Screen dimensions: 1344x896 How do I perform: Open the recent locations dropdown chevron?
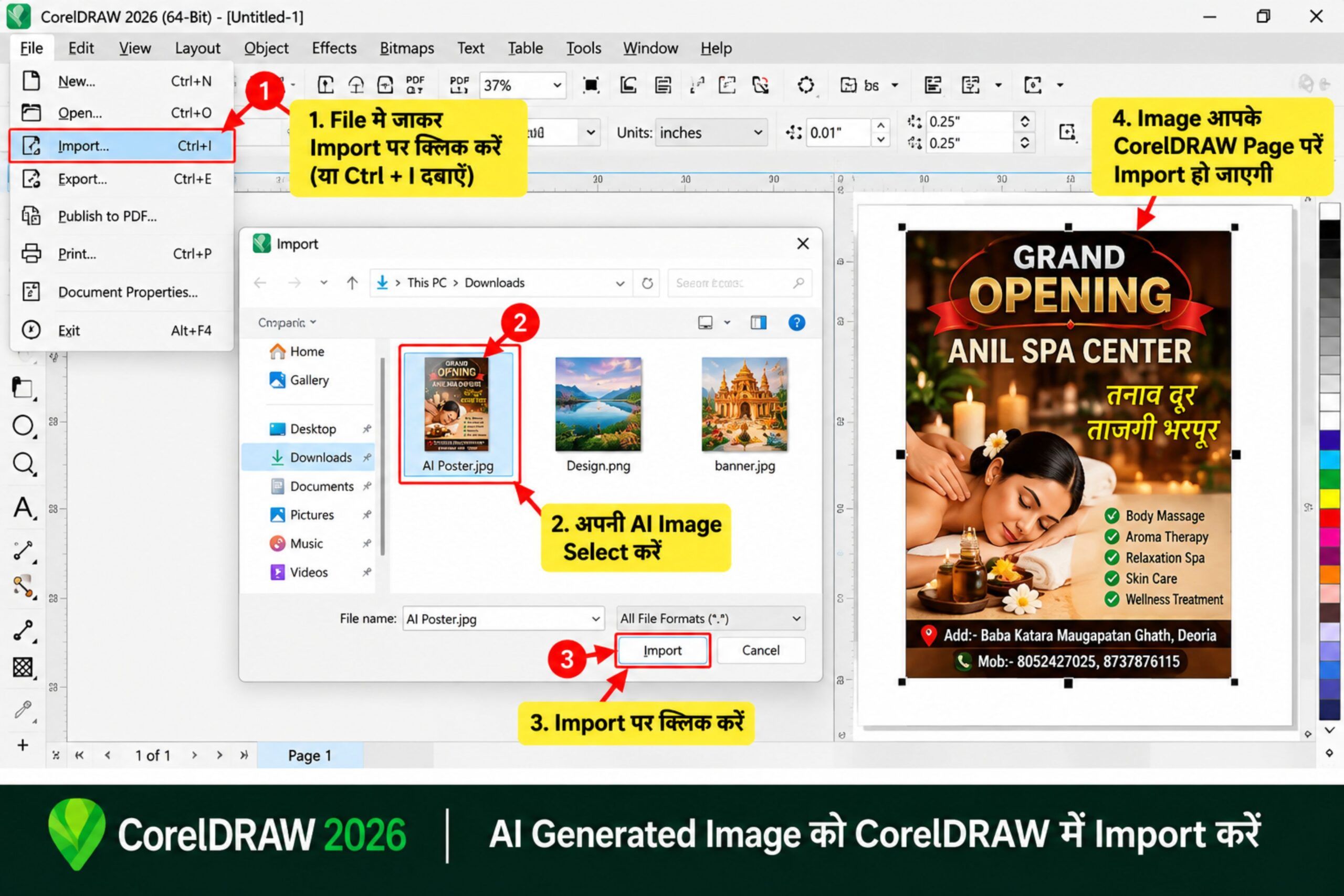[324, 283]
